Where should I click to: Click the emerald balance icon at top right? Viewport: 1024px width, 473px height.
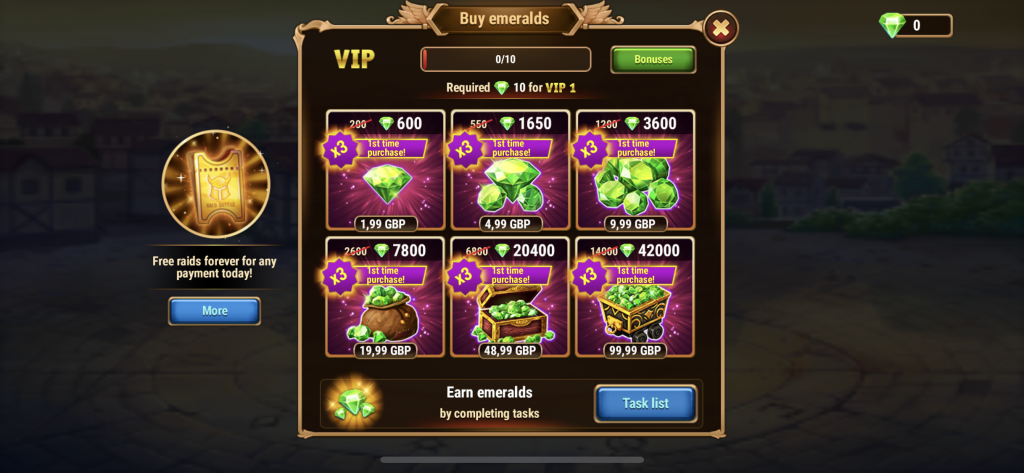click(891, 25)
